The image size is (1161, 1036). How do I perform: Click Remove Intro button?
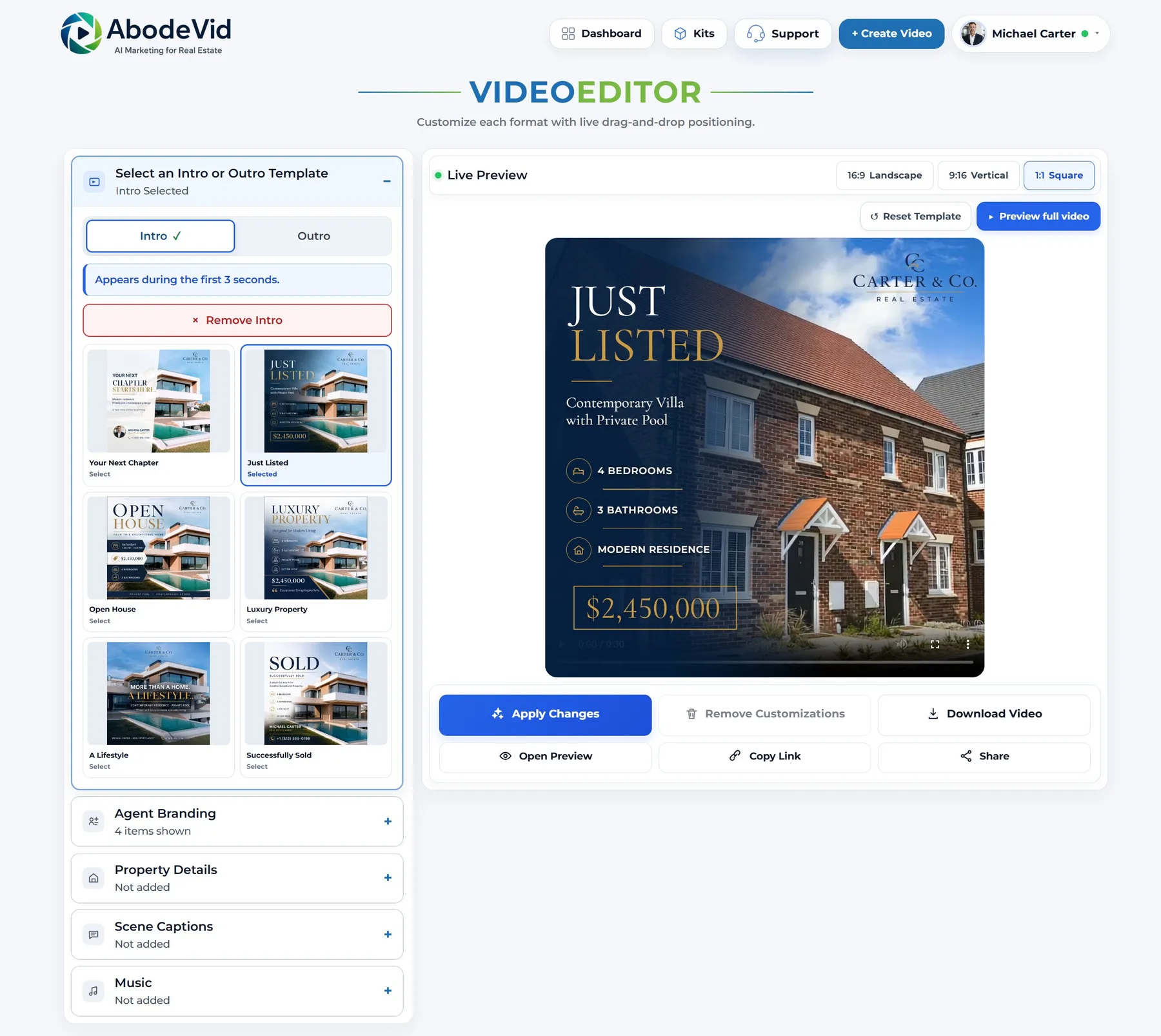(x=237, y=320)
